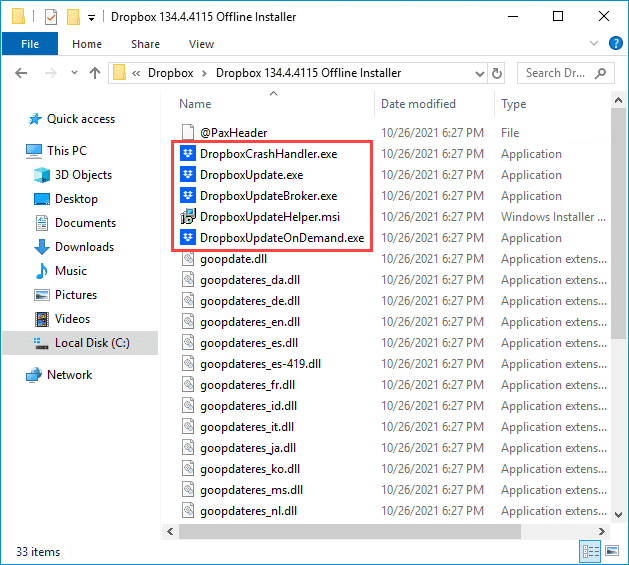Open the View ribbon tab
Image resolution: width=629 pixels, height=565 pixels.
click(201, 44)
